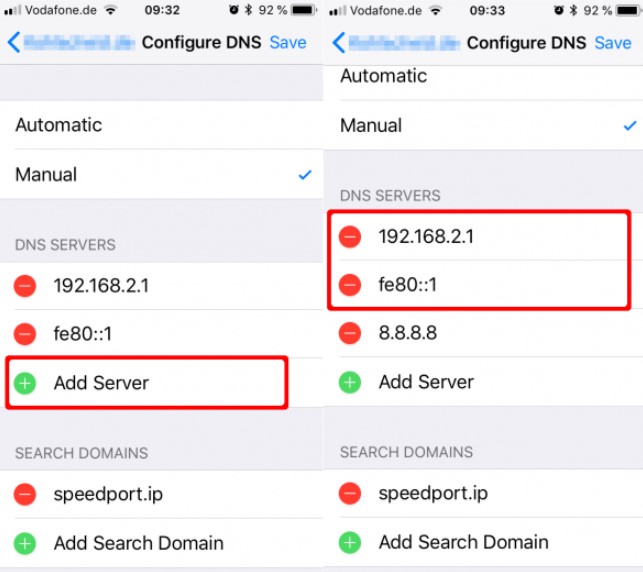The height and width of the screenshot is (572, 643).
Task: Tap DNS SERVERS header in left screen
Action: tap(65, 245)
